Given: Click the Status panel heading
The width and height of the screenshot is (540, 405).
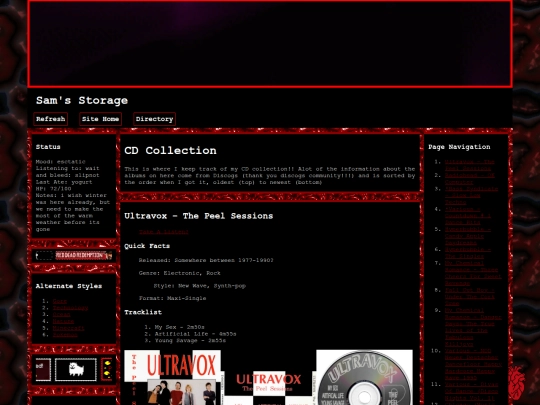Looking at the screenshot, I should click(x=48, y=147).
